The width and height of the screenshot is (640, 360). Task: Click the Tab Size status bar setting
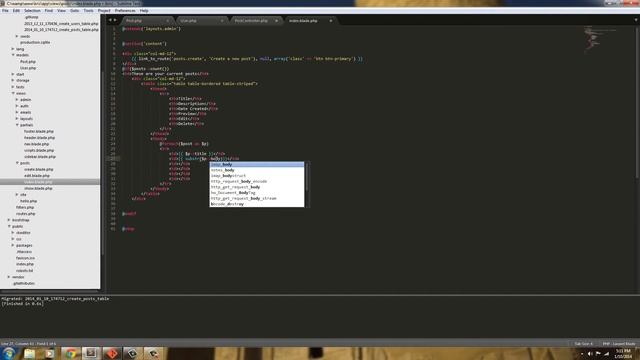584,344
